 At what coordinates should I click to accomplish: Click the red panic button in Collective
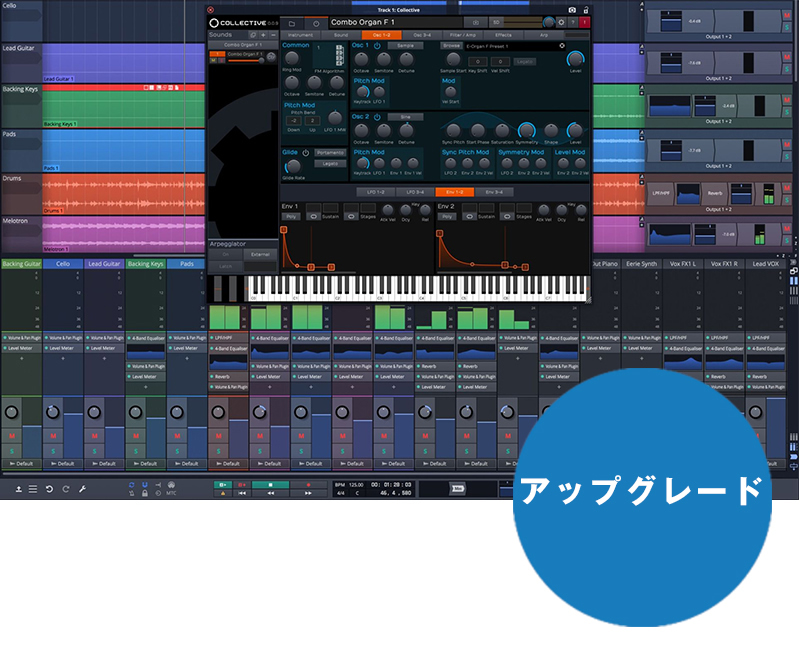point(585,22)
